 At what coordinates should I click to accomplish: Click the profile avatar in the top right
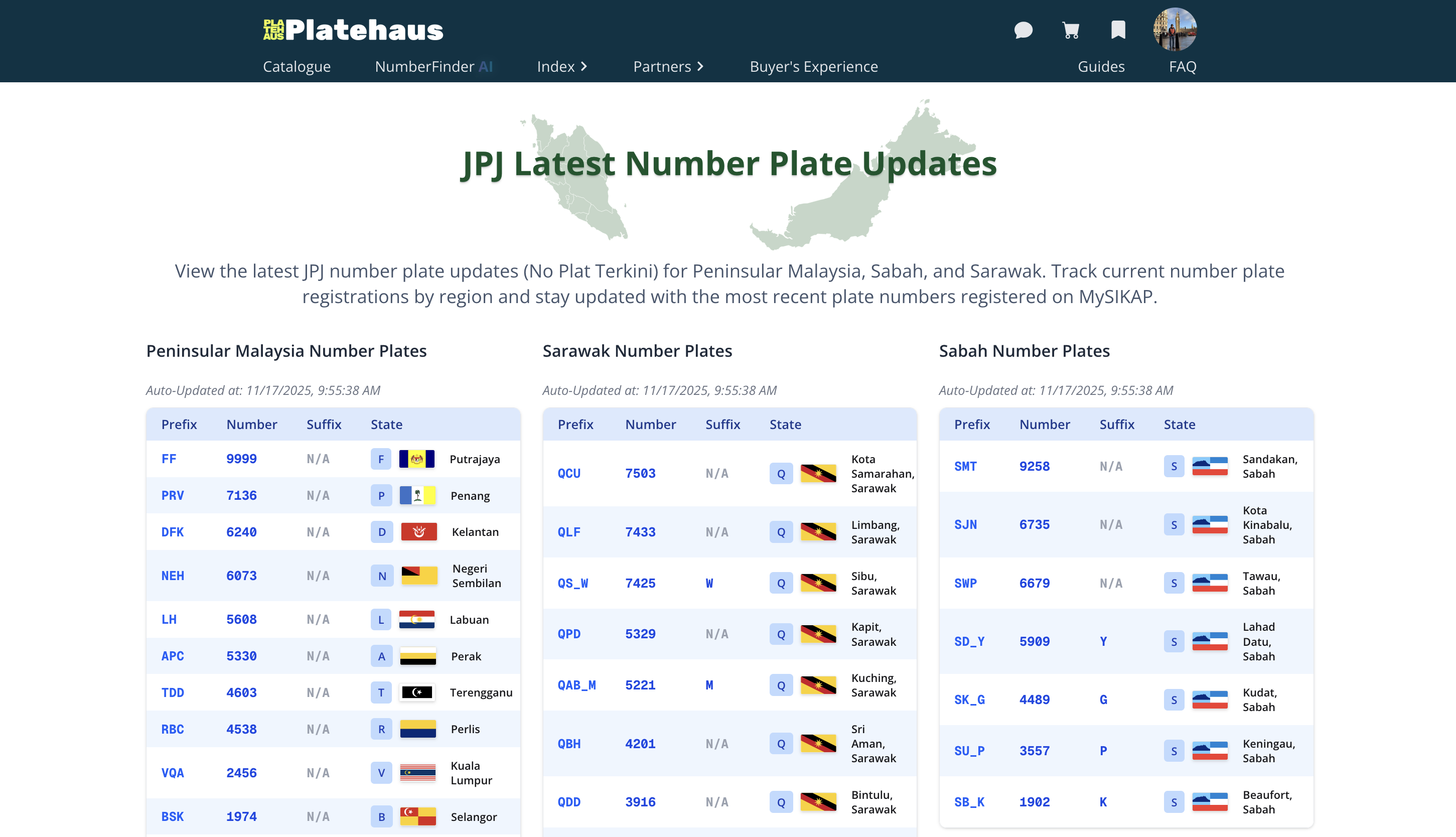tap(1175, 30)
